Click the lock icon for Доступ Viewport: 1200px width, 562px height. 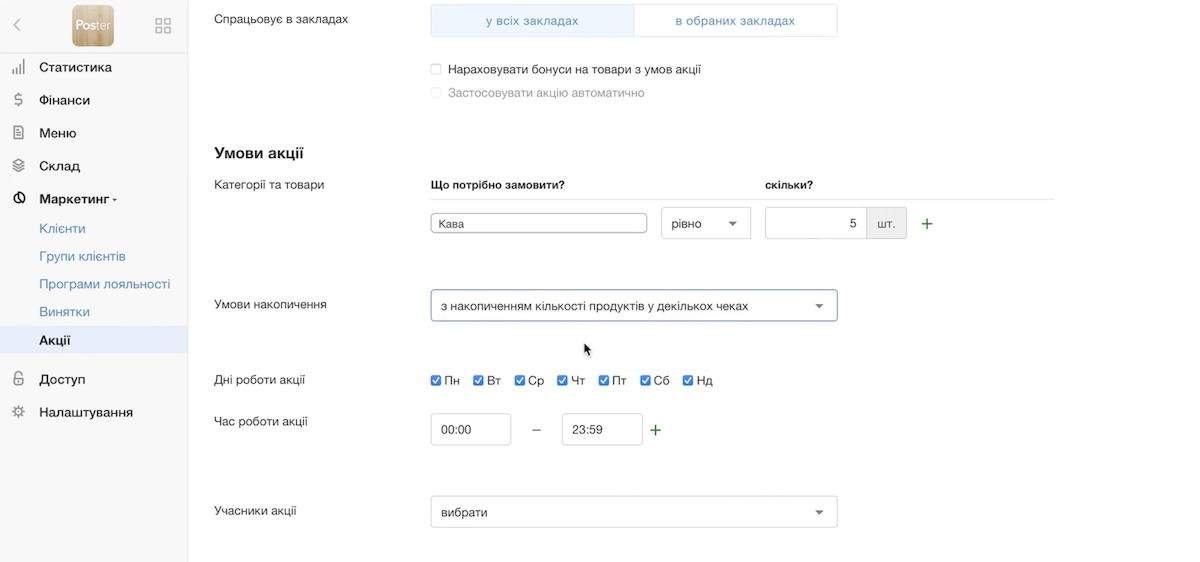click(18, 379)
